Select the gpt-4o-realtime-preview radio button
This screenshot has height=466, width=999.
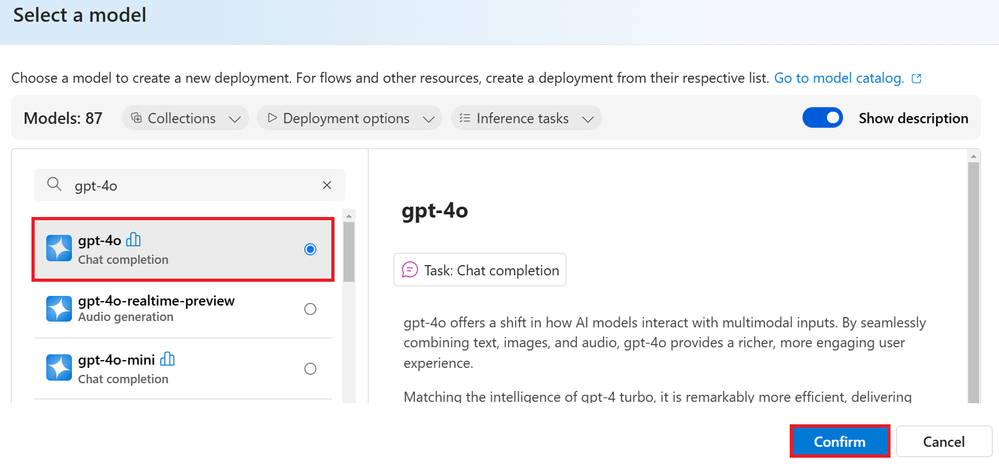(310, 309)
